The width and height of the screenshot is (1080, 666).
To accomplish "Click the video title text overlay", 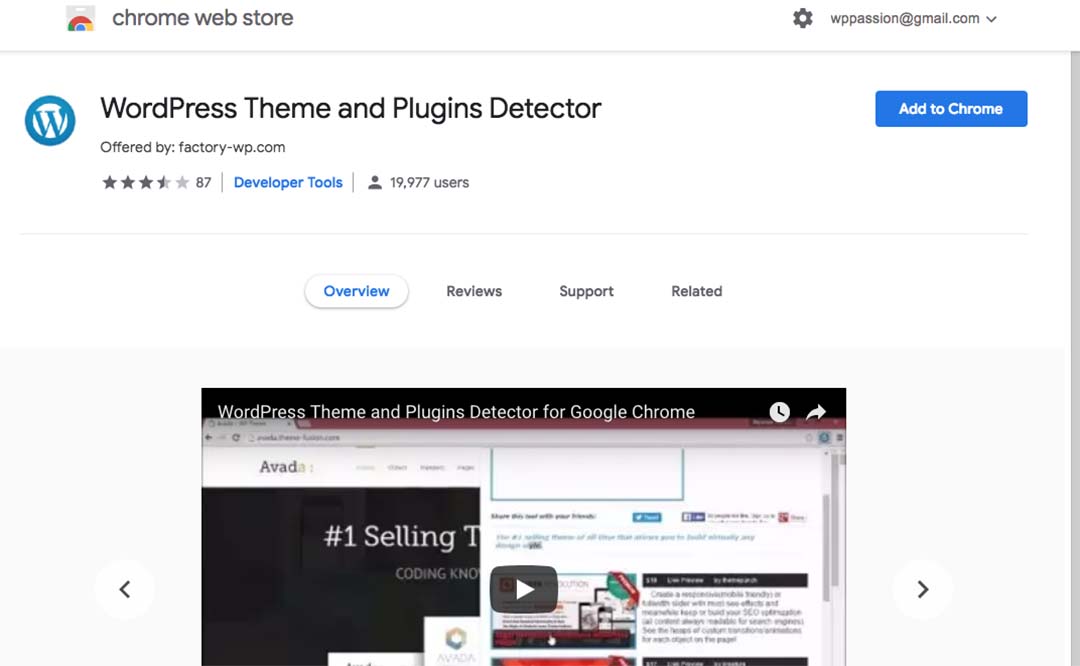I will click(456, 412).
